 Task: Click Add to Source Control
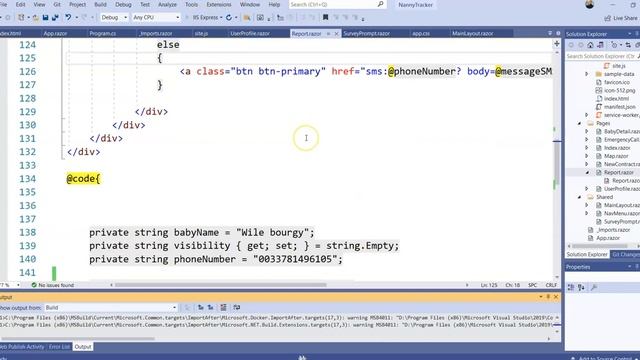605,358
